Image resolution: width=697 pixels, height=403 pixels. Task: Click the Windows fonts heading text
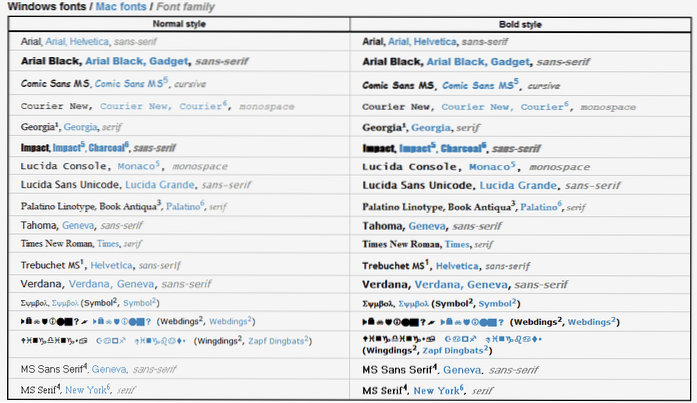[x=38, y=7]
